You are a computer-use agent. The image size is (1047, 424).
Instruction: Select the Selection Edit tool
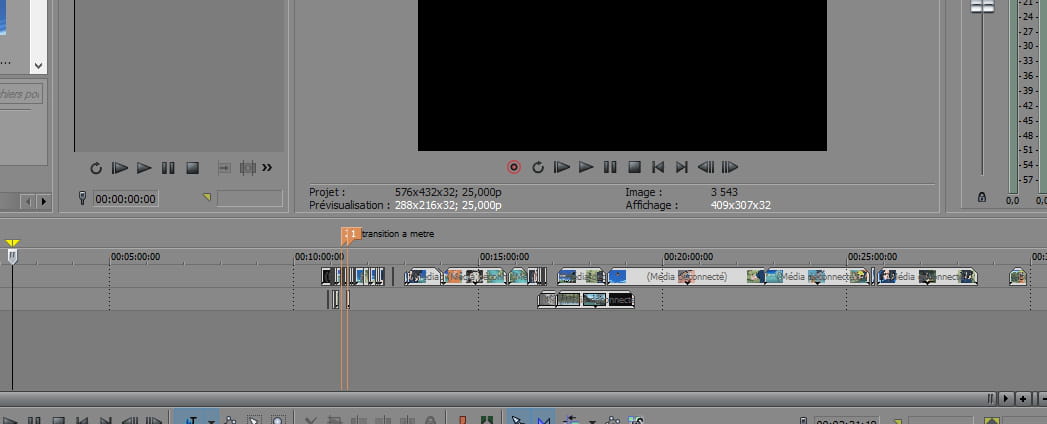click(254, 419)
